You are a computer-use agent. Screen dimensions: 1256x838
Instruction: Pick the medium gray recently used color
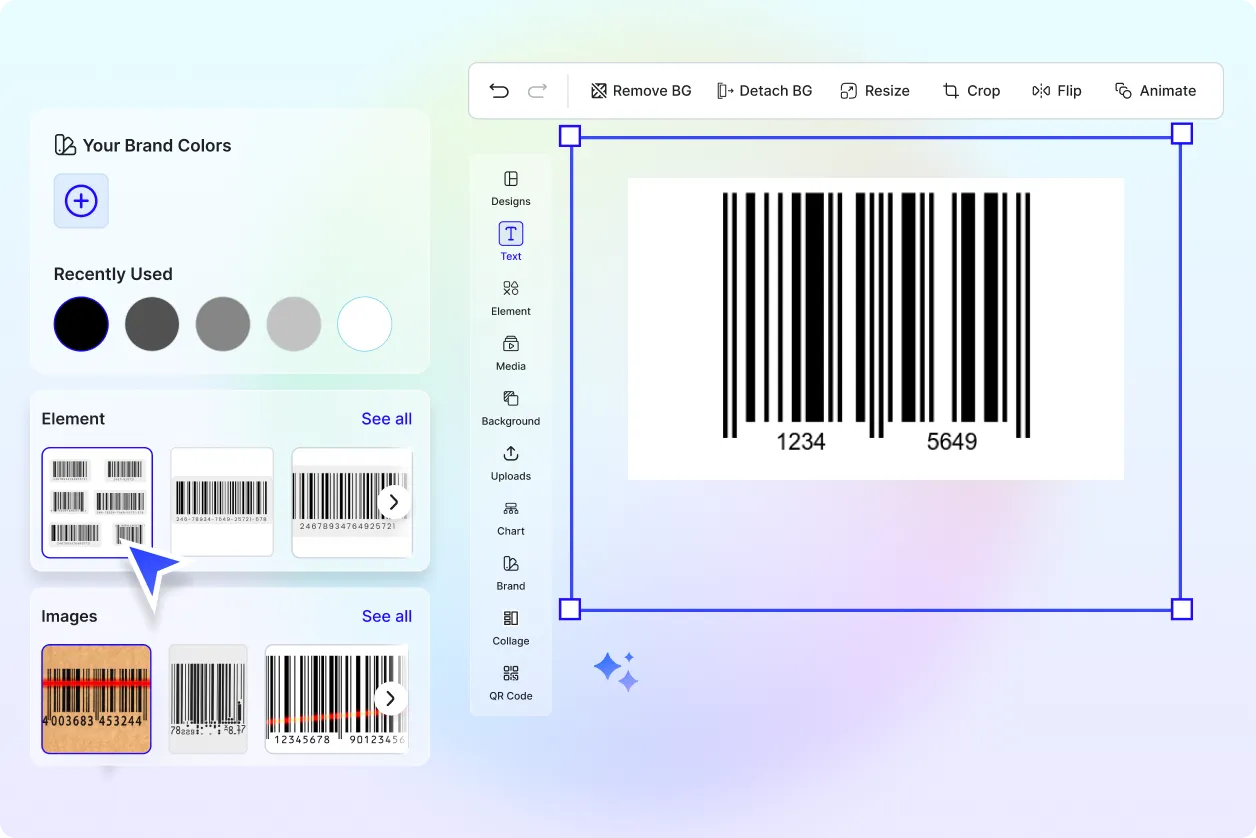pos(223,324)
